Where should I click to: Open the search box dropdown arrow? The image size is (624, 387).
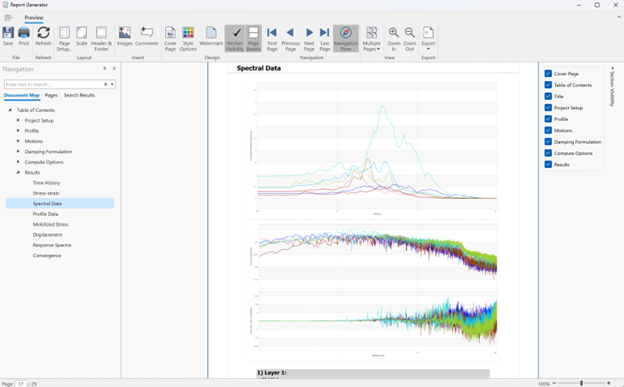112,84
